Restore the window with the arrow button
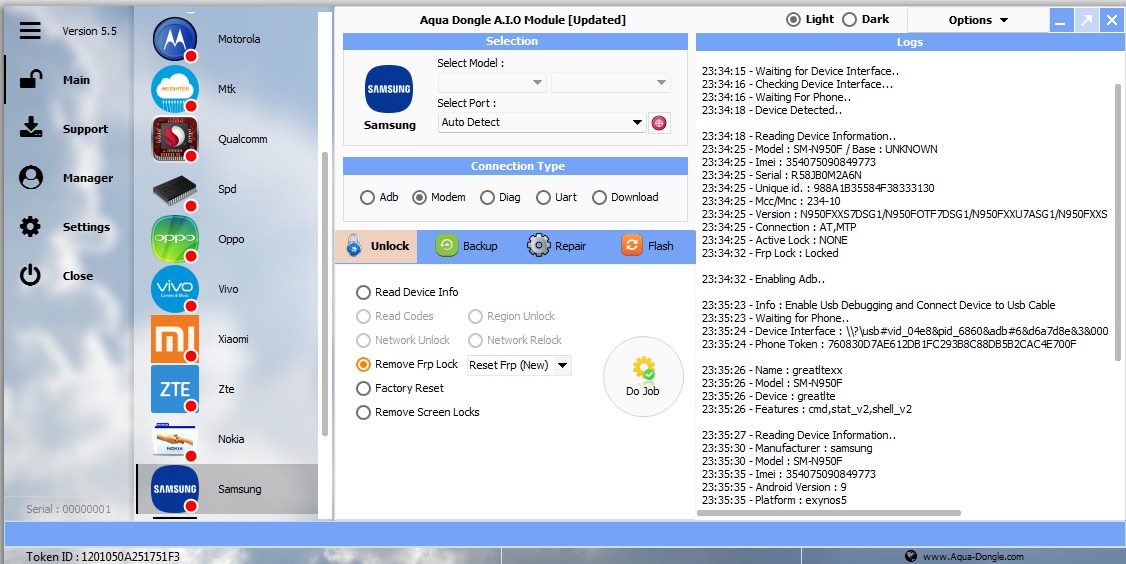This screenshot has height=564, width=1126. 1087,20
